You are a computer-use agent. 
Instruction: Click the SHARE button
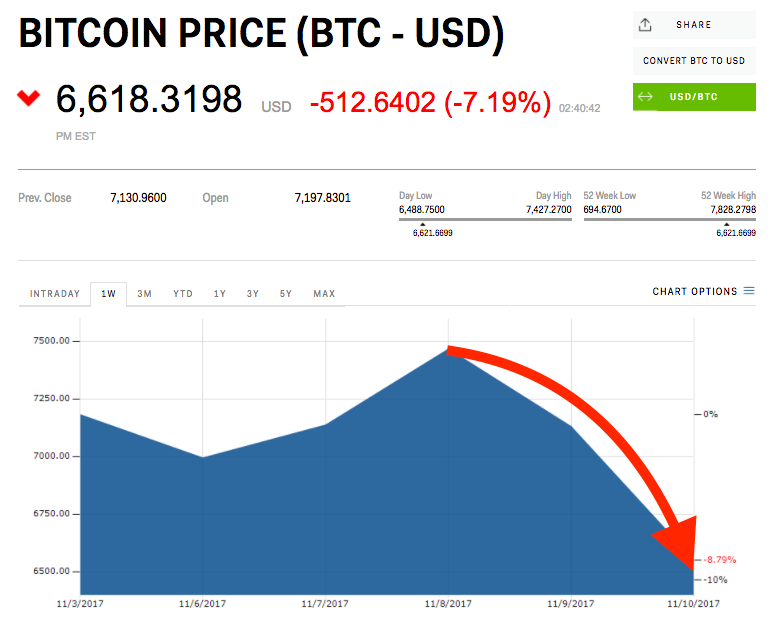[694, 24]
